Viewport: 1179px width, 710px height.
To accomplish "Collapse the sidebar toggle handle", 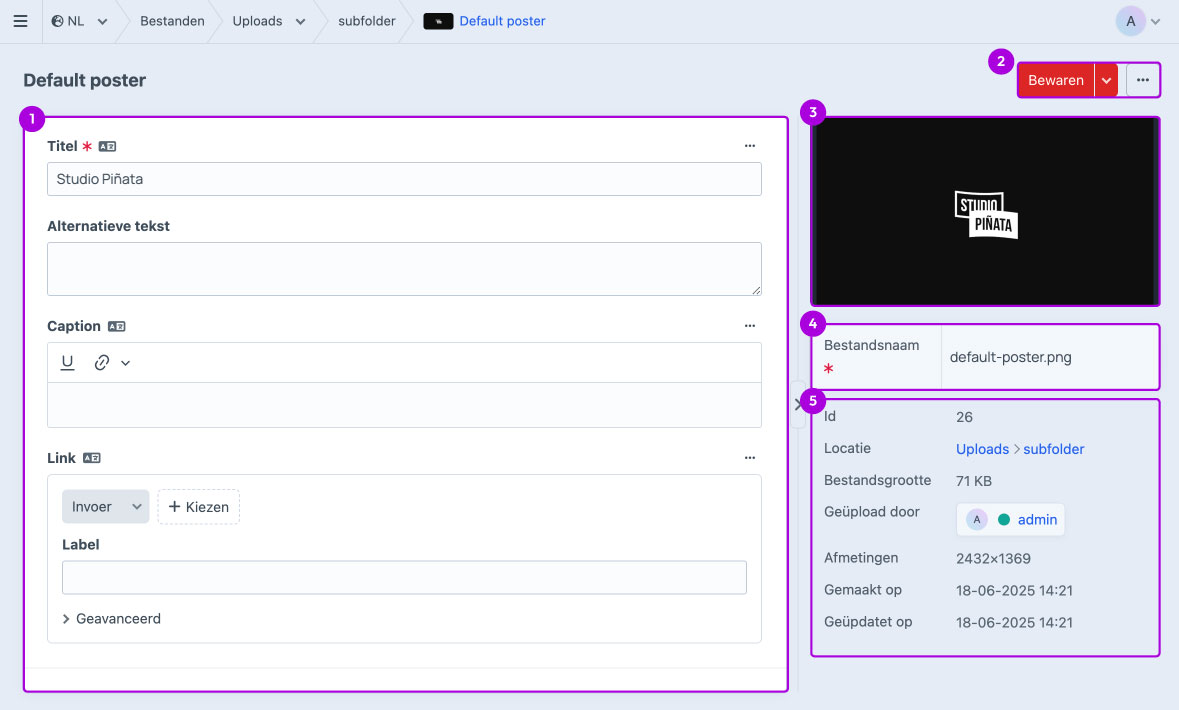I will click(x=798, y=405).
